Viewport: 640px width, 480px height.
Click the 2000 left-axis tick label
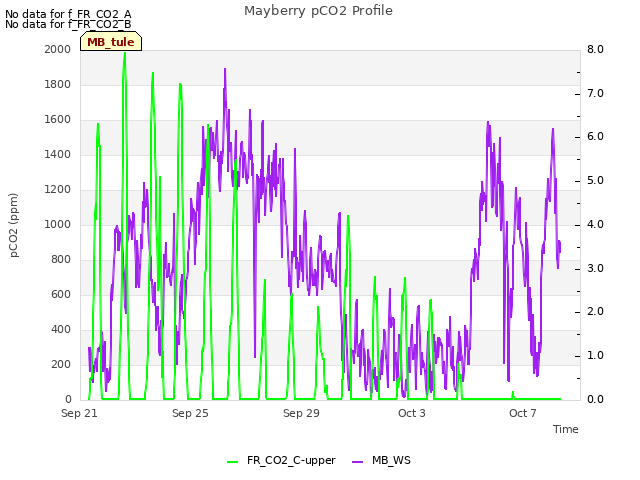coord(58,49)
